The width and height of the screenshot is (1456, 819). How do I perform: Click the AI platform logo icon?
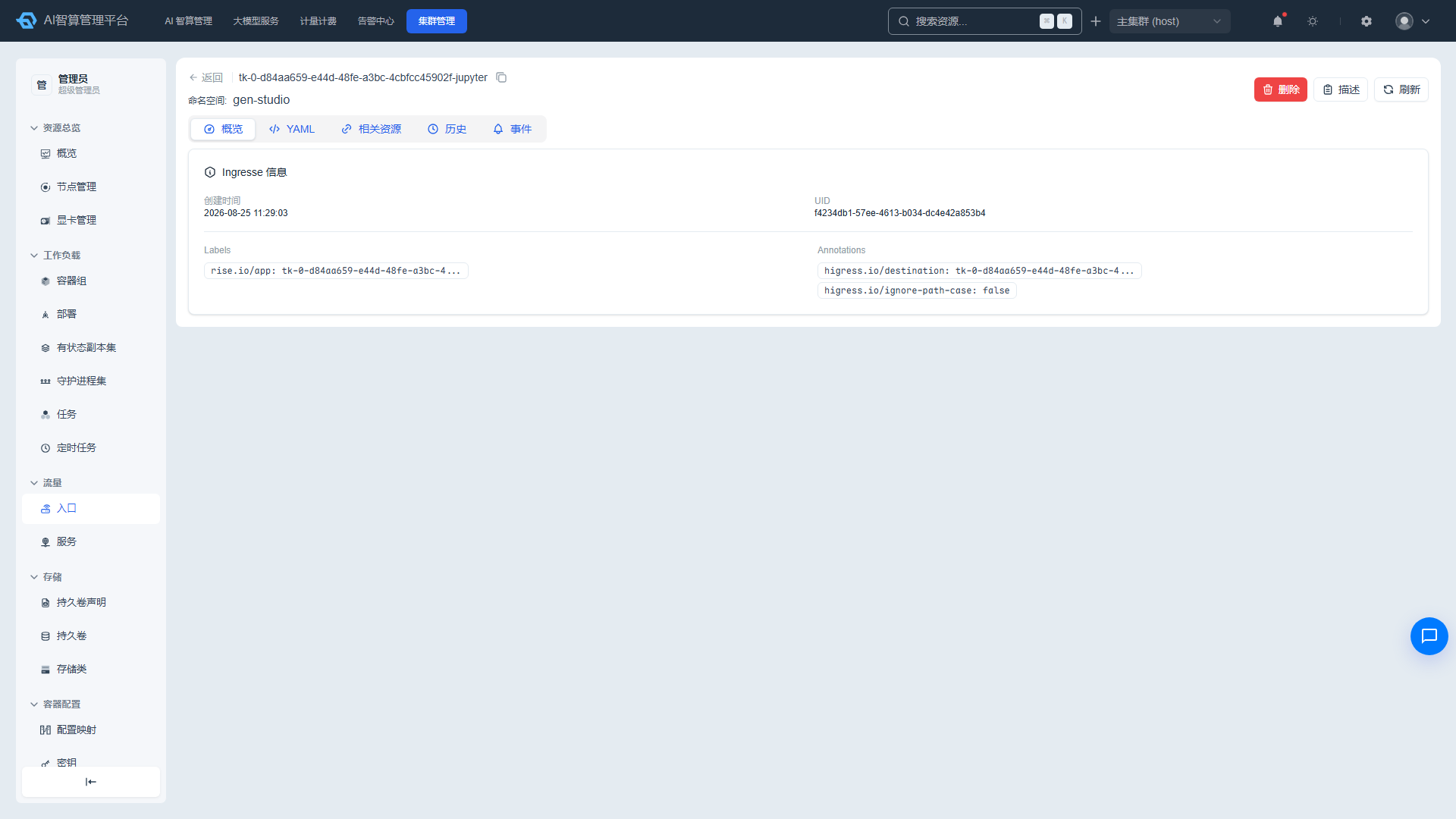coord(27,20)
